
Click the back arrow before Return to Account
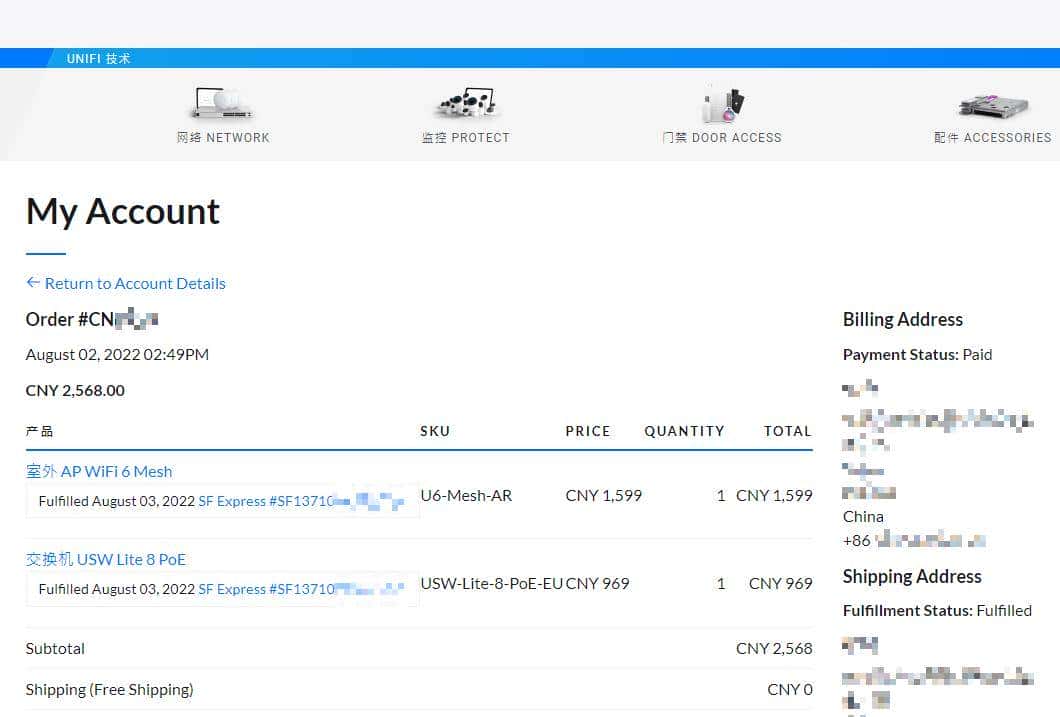tap(33, 283)
